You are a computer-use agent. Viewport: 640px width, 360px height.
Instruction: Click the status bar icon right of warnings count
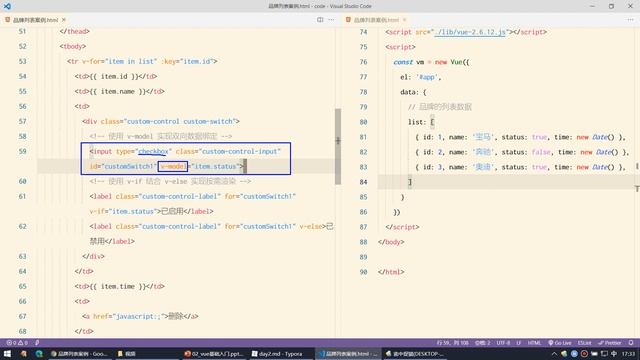coord(37,343)
